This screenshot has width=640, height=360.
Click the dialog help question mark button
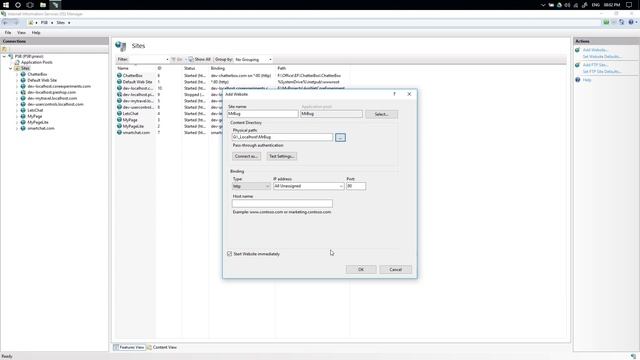pos(394,94)
